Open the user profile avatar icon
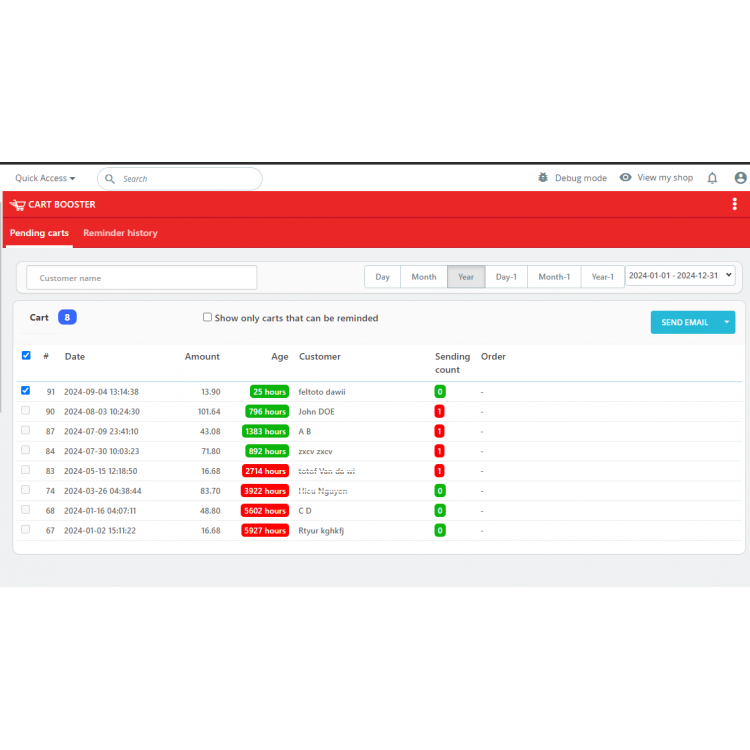The width and height of the screenshot is (750, 750). coord(740,178)
